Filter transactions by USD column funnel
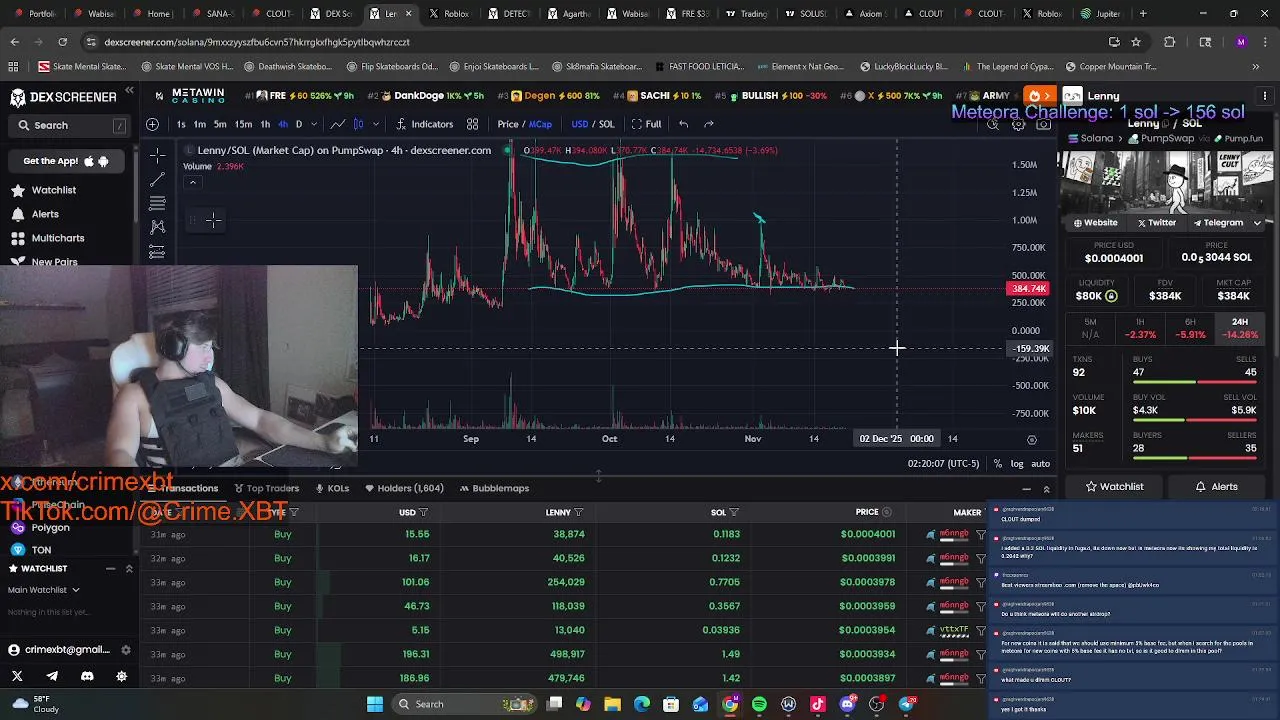The height and width of the screenshot is (720, 1280). pyautogui.click(x=423, y=512)
